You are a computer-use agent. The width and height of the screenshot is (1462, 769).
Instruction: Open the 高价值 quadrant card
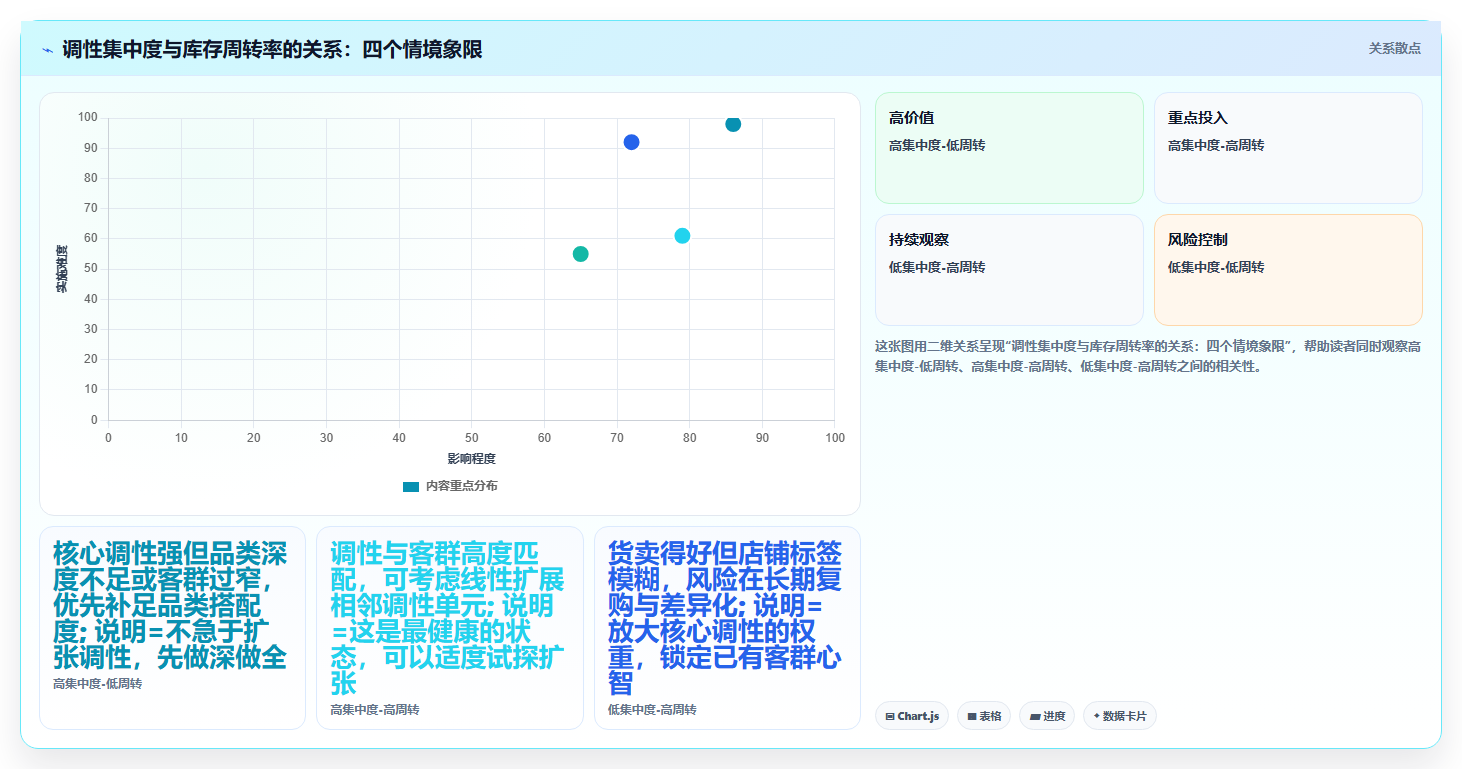pyautogui.click(x=1009, y=148)
